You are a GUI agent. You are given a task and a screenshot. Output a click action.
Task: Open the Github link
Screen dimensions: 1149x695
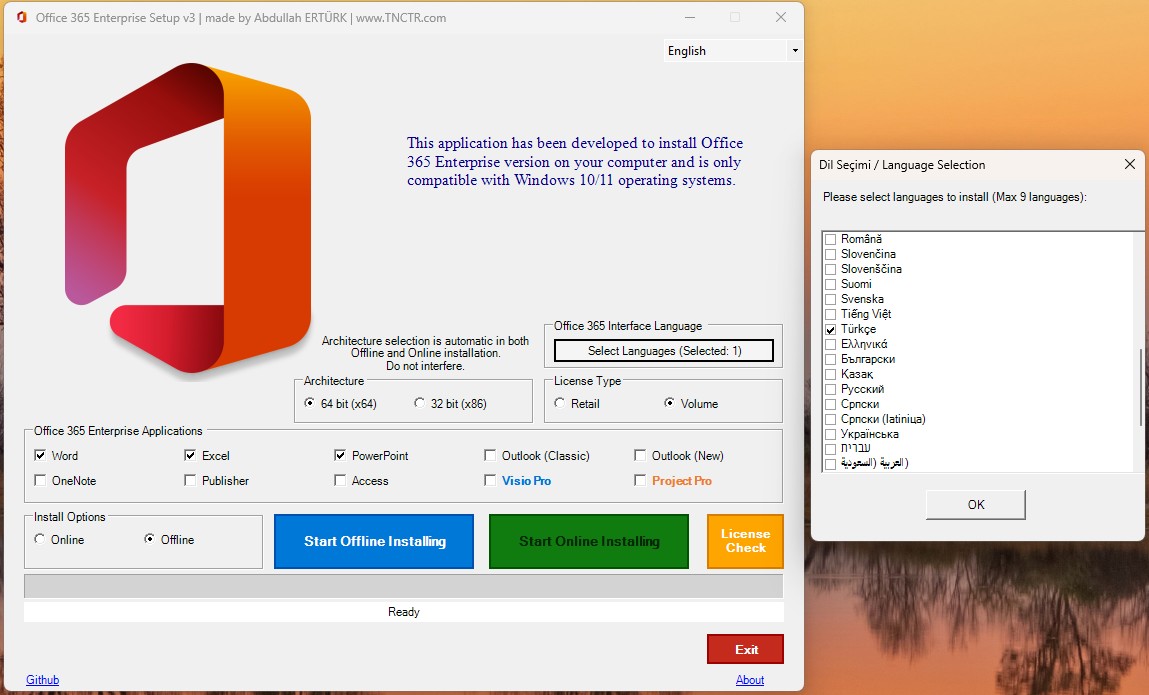pos(43,680)
